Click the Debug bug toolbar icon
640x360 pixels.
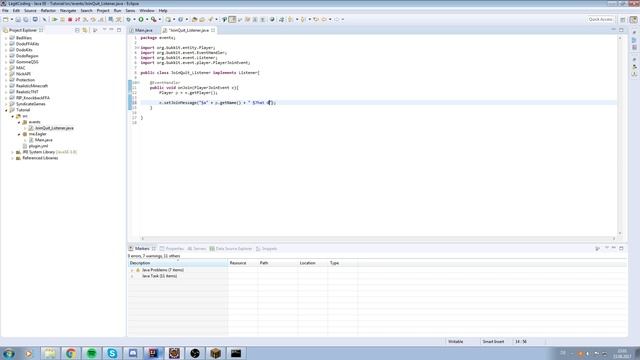click(x=129, y=19)
